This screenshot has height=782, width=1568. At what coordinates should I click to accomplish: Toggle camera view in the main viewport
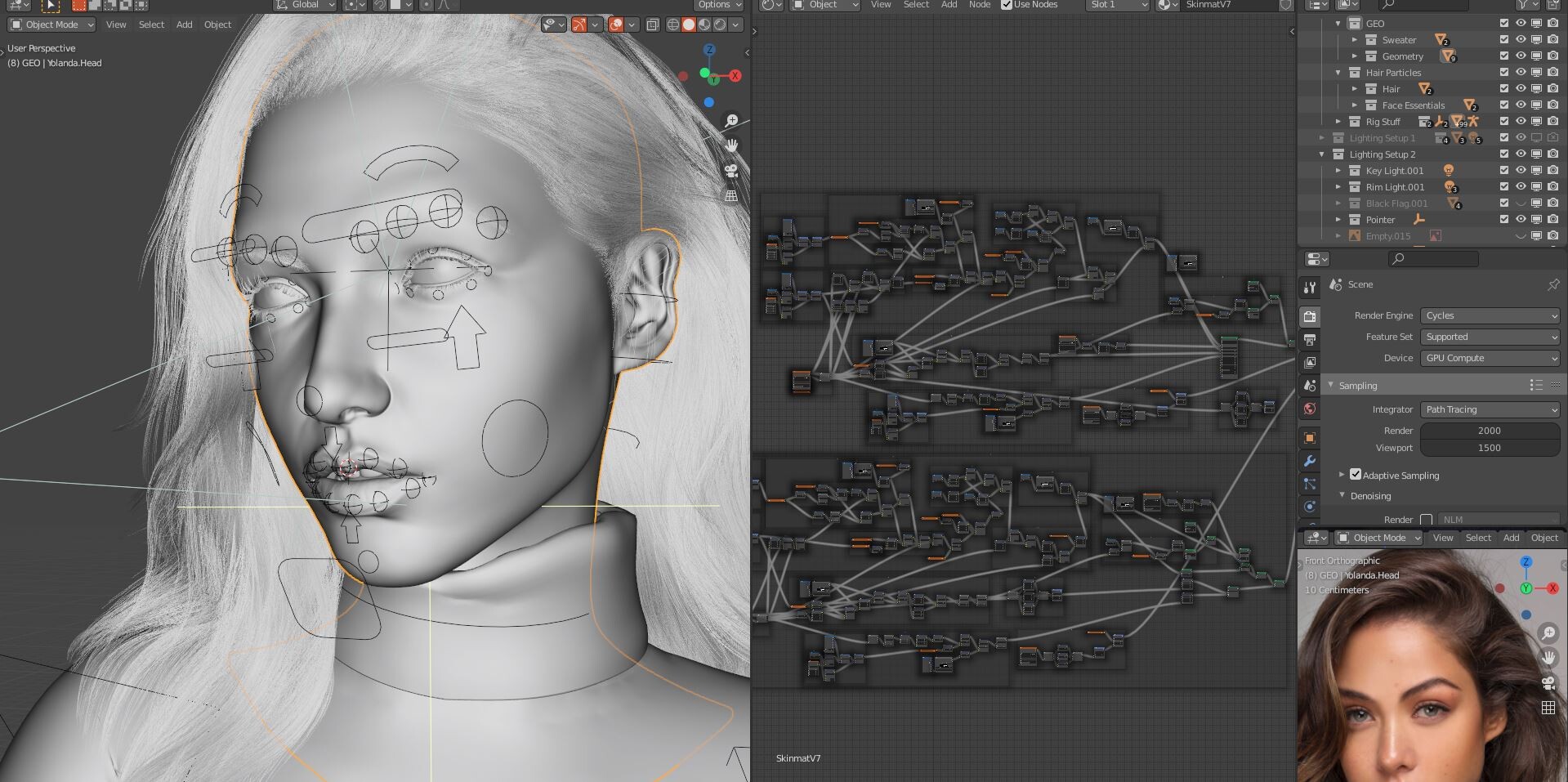731,170
